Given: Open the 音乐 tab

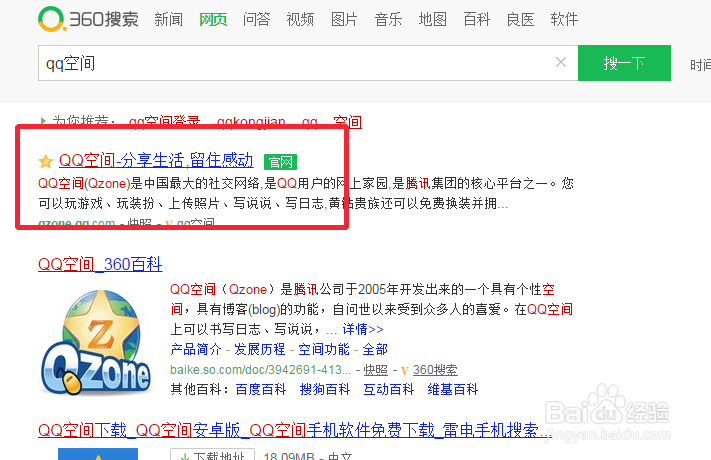Looking at the screenshot, I should (x=388, y=20).
